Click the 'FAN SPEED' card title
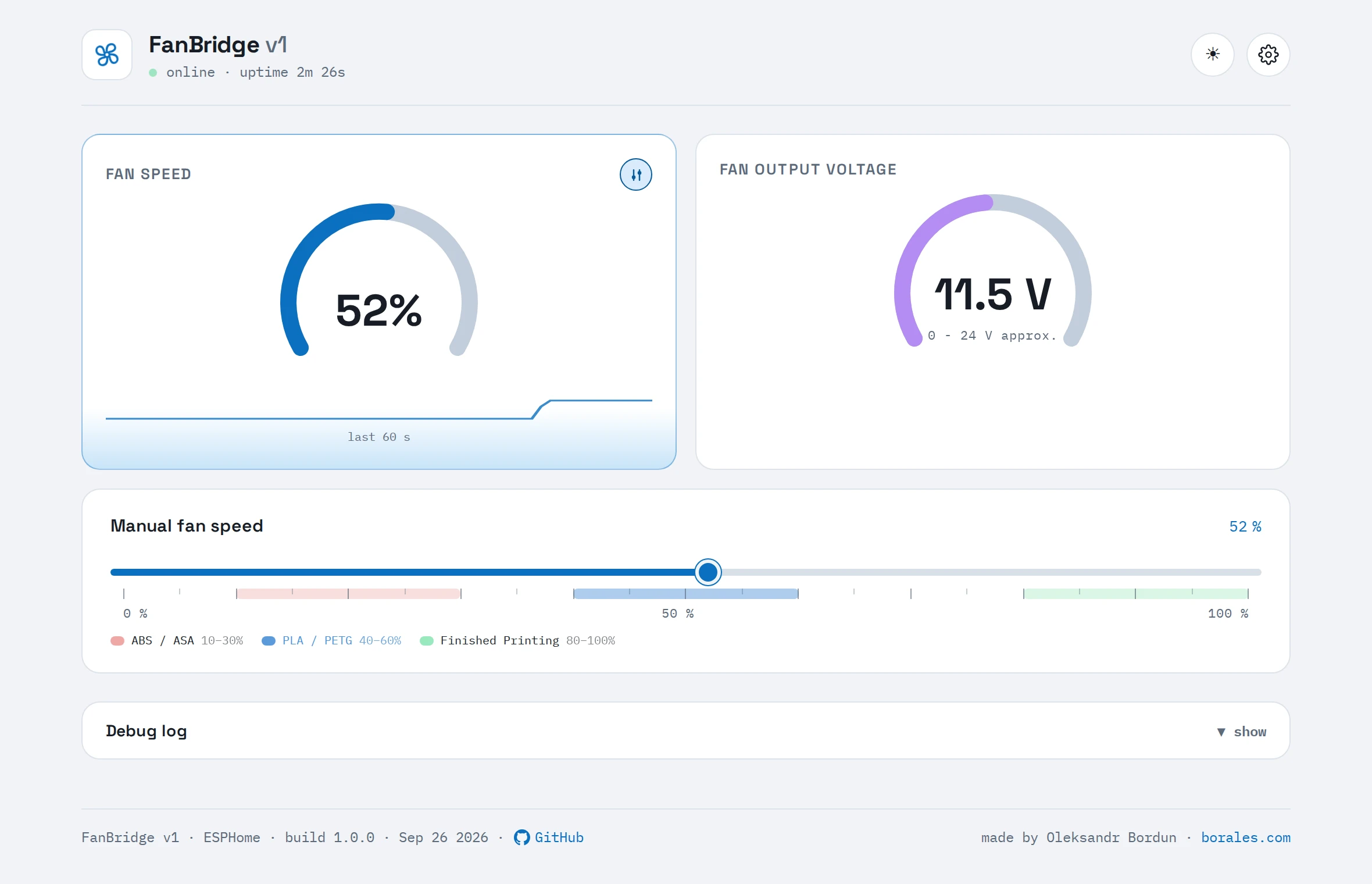 148,174
